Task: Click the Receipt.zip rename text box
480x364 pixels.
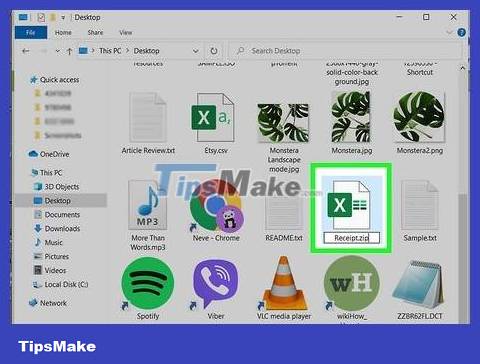Action: pos(352,238)
